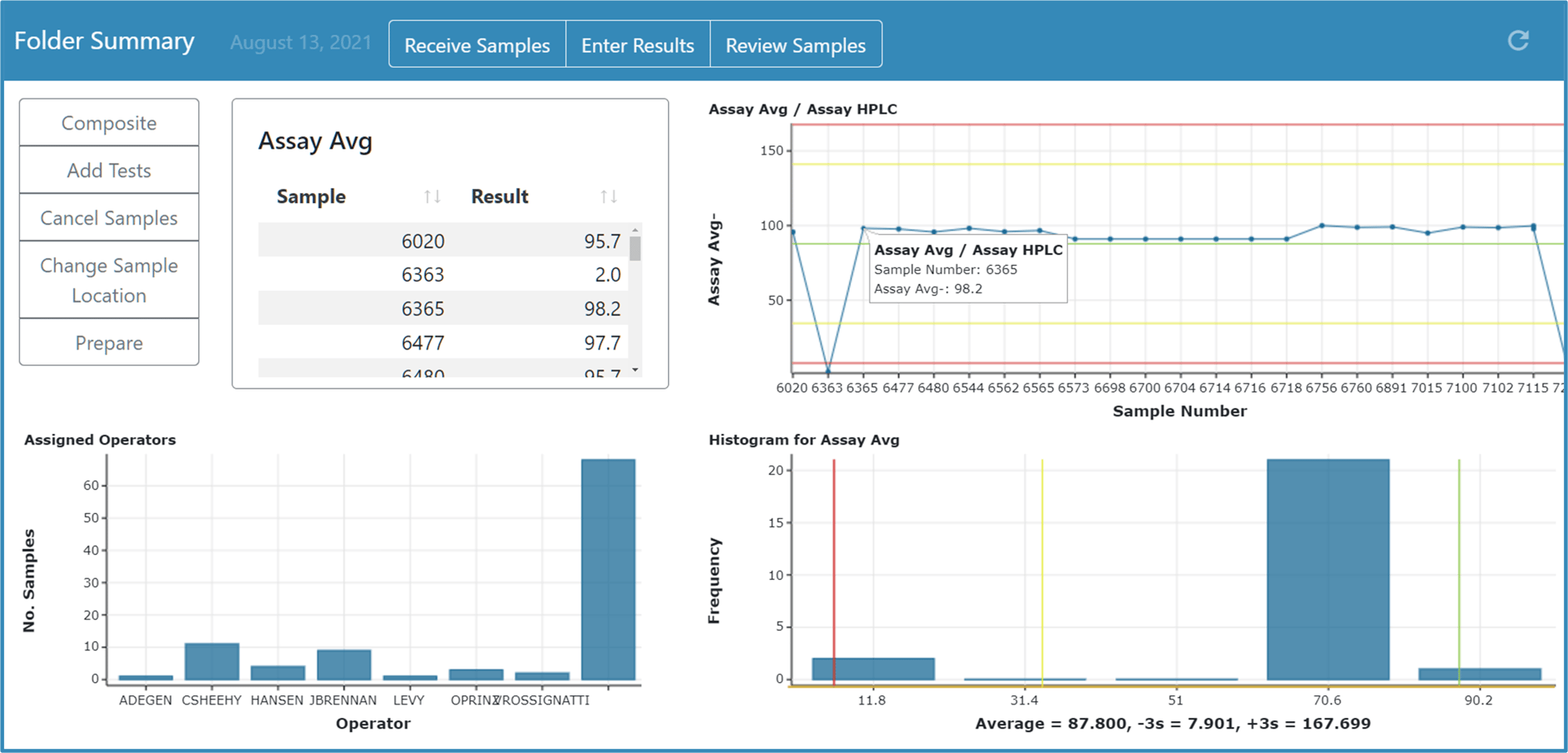
Task: Open the Prepare action
Action: pos(108,342)
